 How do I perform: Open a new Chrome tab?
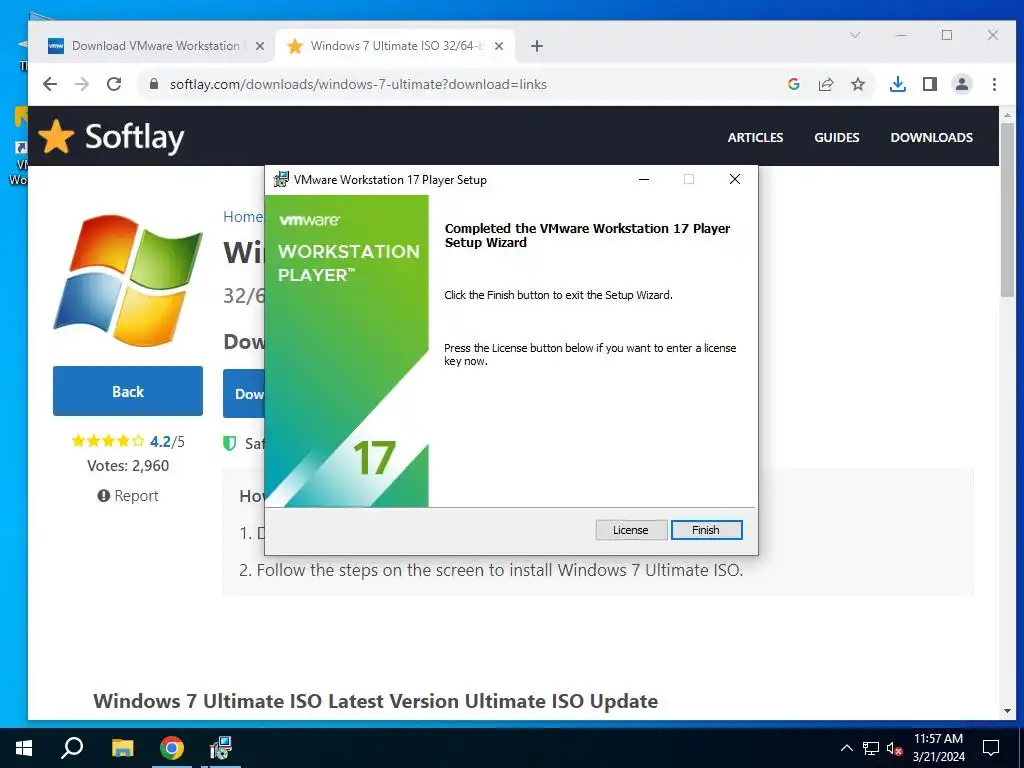(x=537, y=46)
